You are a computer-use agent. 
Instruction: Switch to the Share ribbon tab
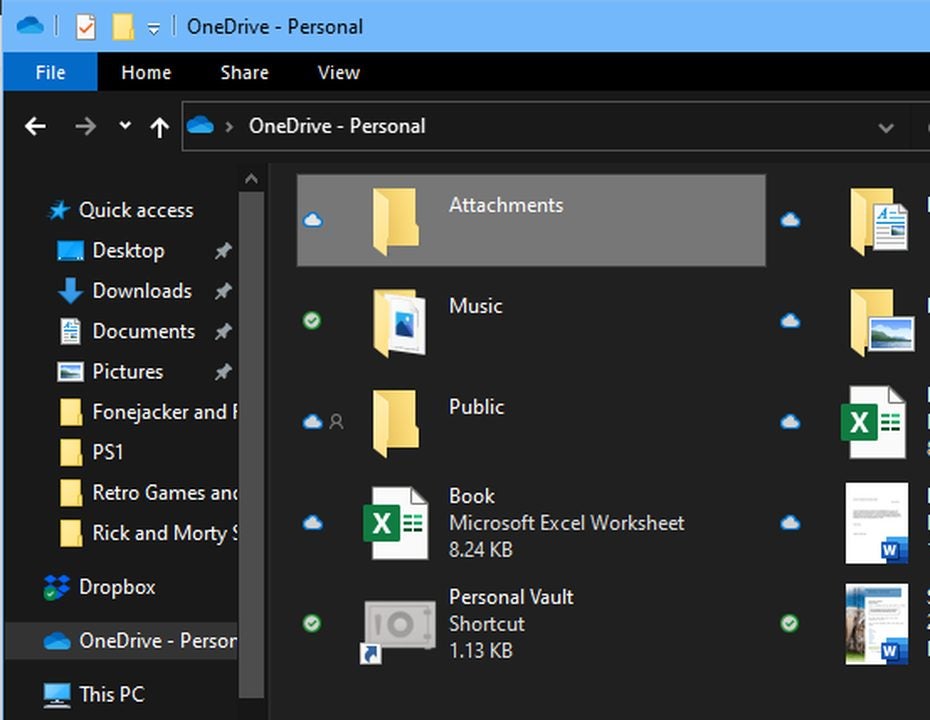[244, 72]
